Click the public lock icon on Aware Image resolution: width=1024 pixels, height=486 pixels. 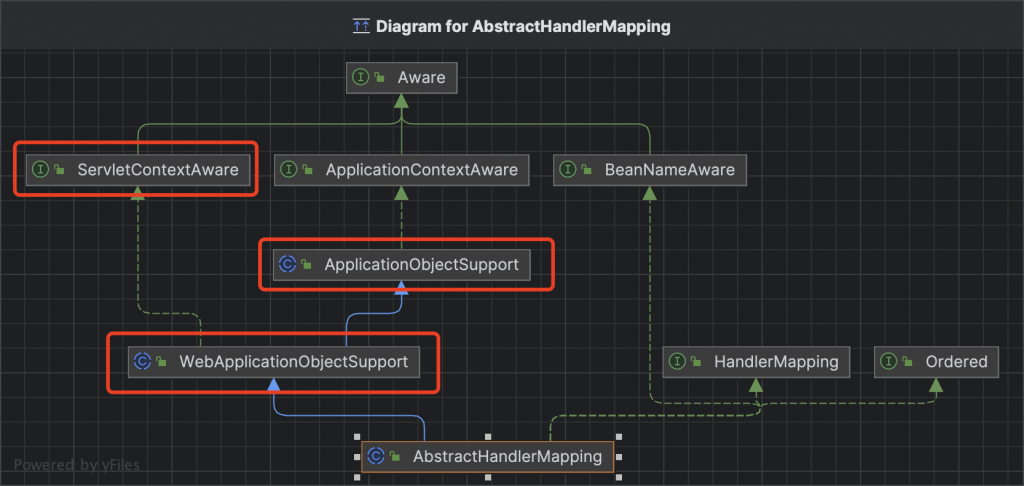click(x=379, y=78)
